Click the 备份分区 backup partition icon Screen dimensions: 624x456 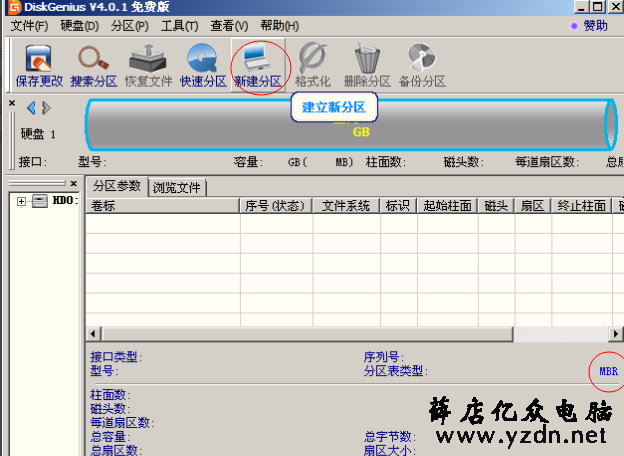(x=422, y=66)
